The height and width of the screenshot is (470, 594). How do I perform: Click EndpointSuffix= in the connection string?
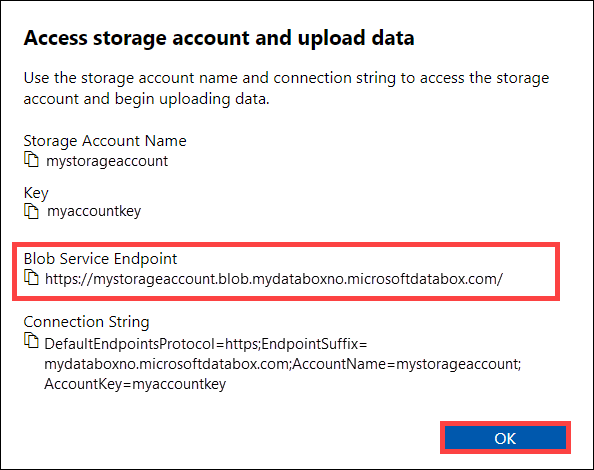tap(314, 344)
